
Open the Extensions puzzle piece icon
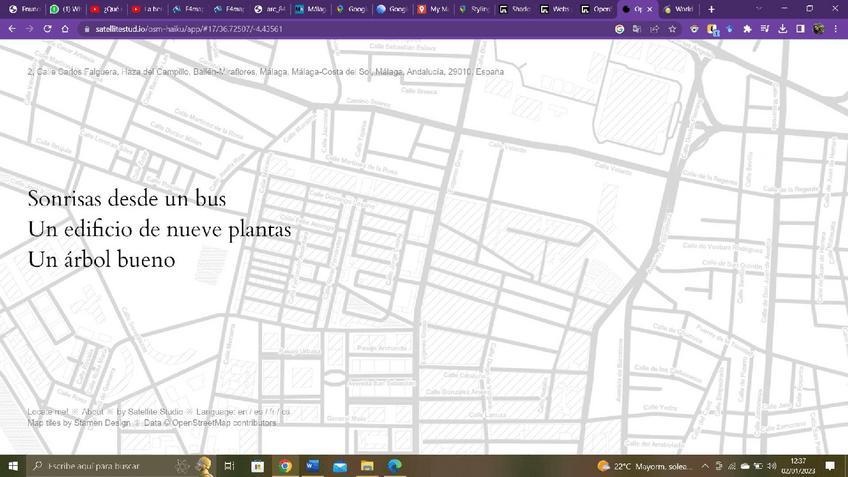click(747, 29)
